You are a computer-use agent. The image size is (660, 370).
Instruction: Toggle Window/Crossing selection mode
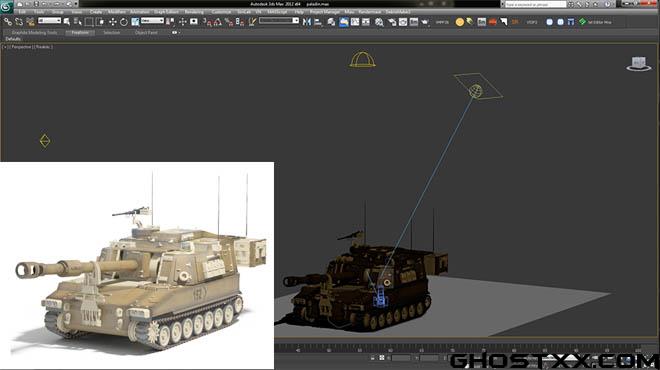coord(100,22)
